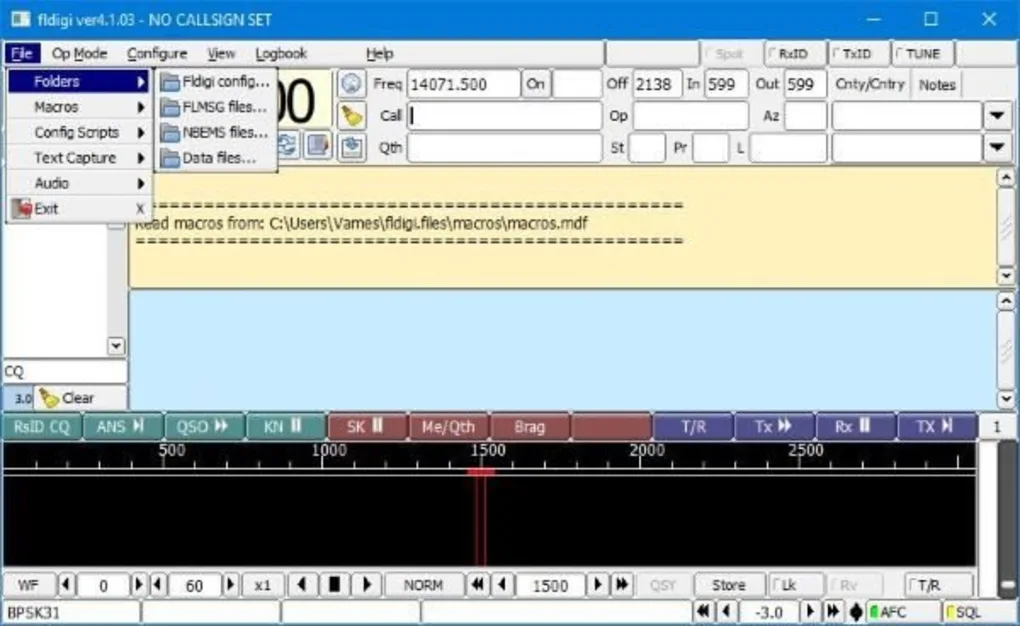Image resolution: width=1020 pixels, height=626 pixels.
Task: Click the save QSO icon beside Qth
Action: coord(350,147)
